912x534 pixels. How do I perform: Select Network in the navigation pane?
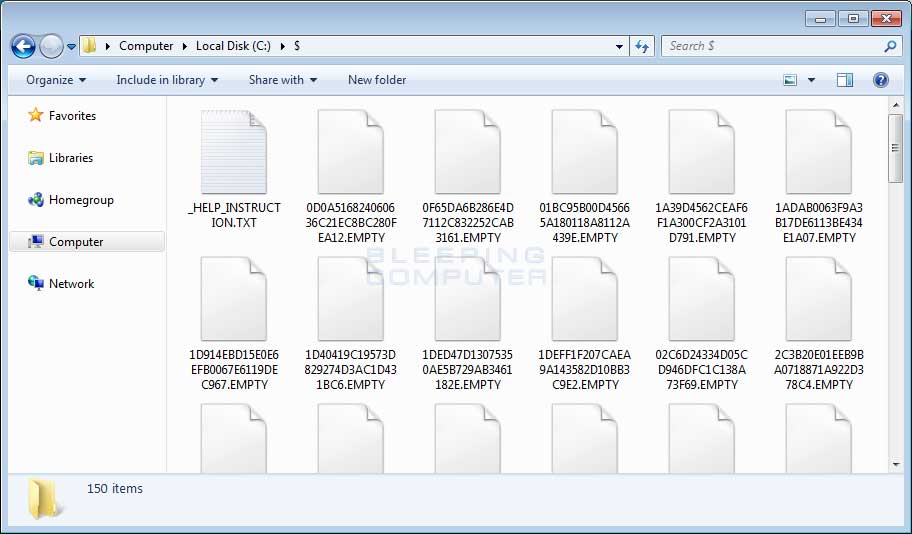(72, 284)
